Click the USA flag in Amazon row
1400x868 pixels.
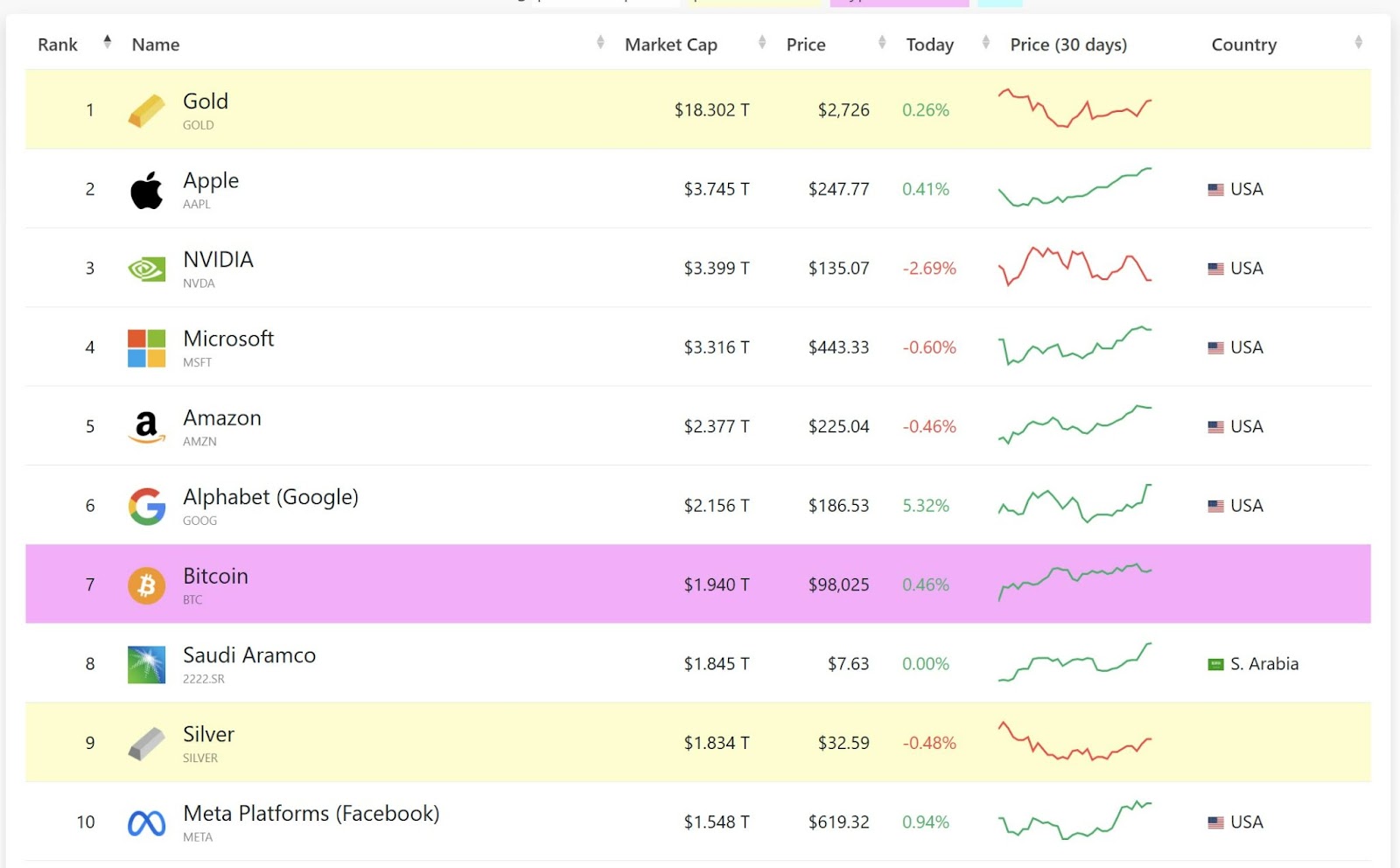tap(1215, 427)
